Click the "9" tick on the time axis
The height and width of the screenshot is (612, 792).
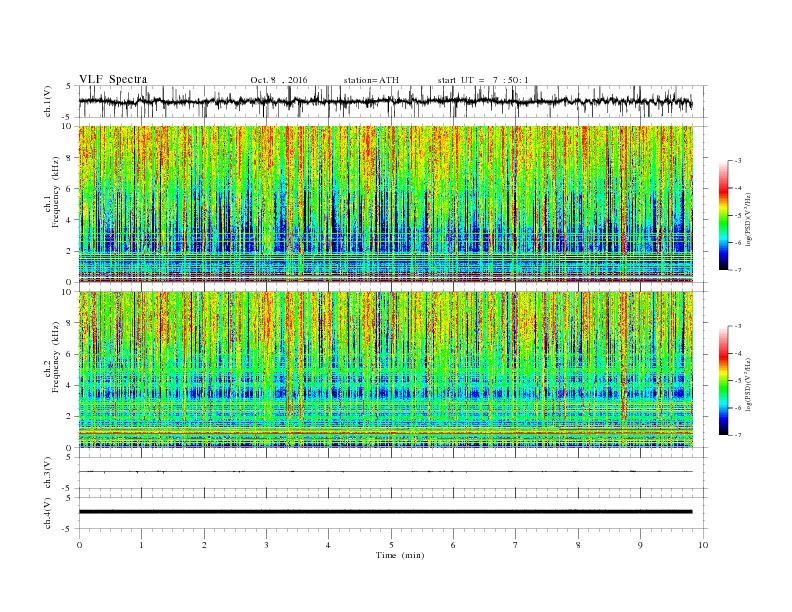[x=640, y=545]
